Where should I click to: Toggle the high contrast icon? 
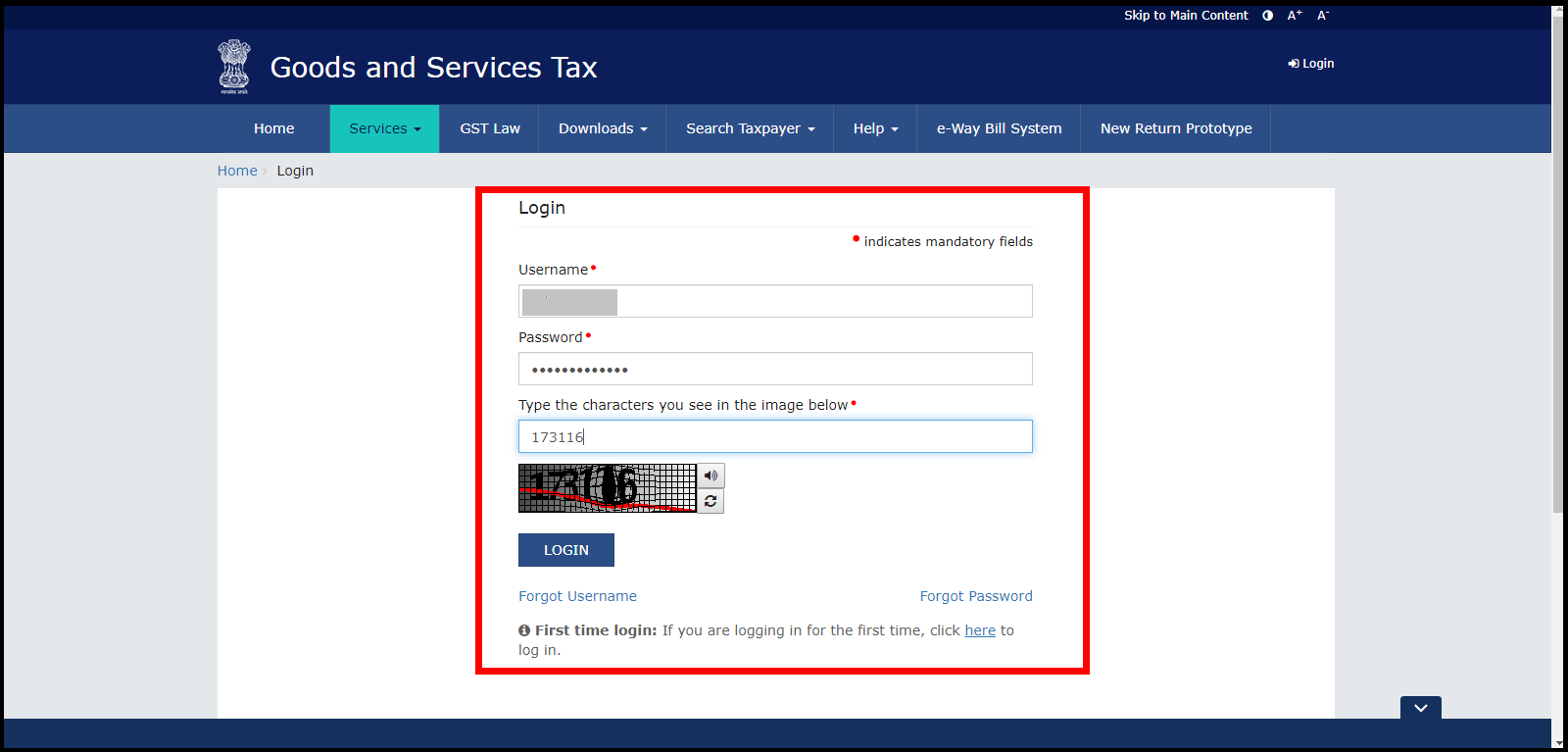pyautogui.click(x=1267, y=16)
